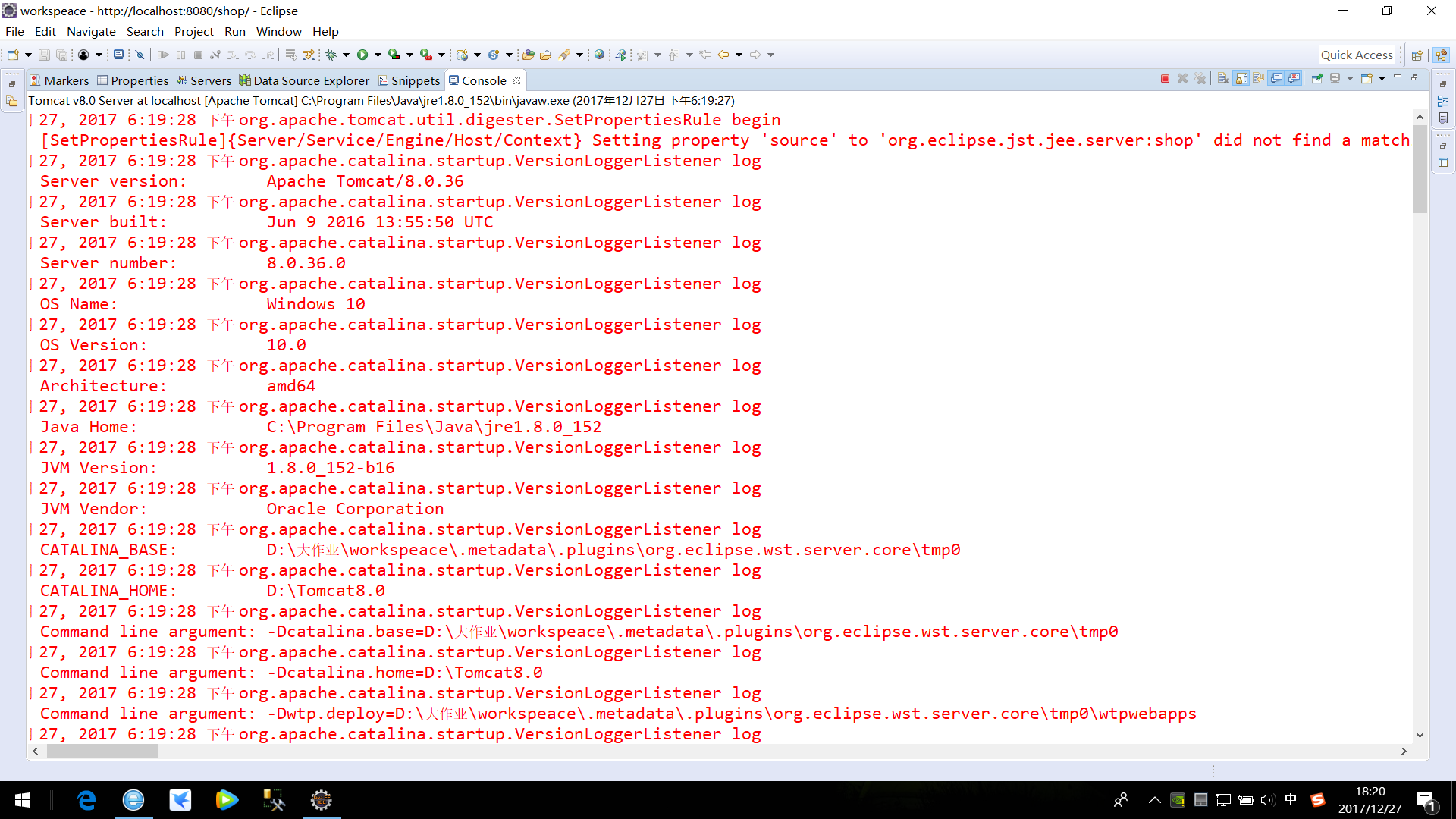Click the red Terminate console button
Viewport: 1456px width, 819px height.
(1165, 78)
